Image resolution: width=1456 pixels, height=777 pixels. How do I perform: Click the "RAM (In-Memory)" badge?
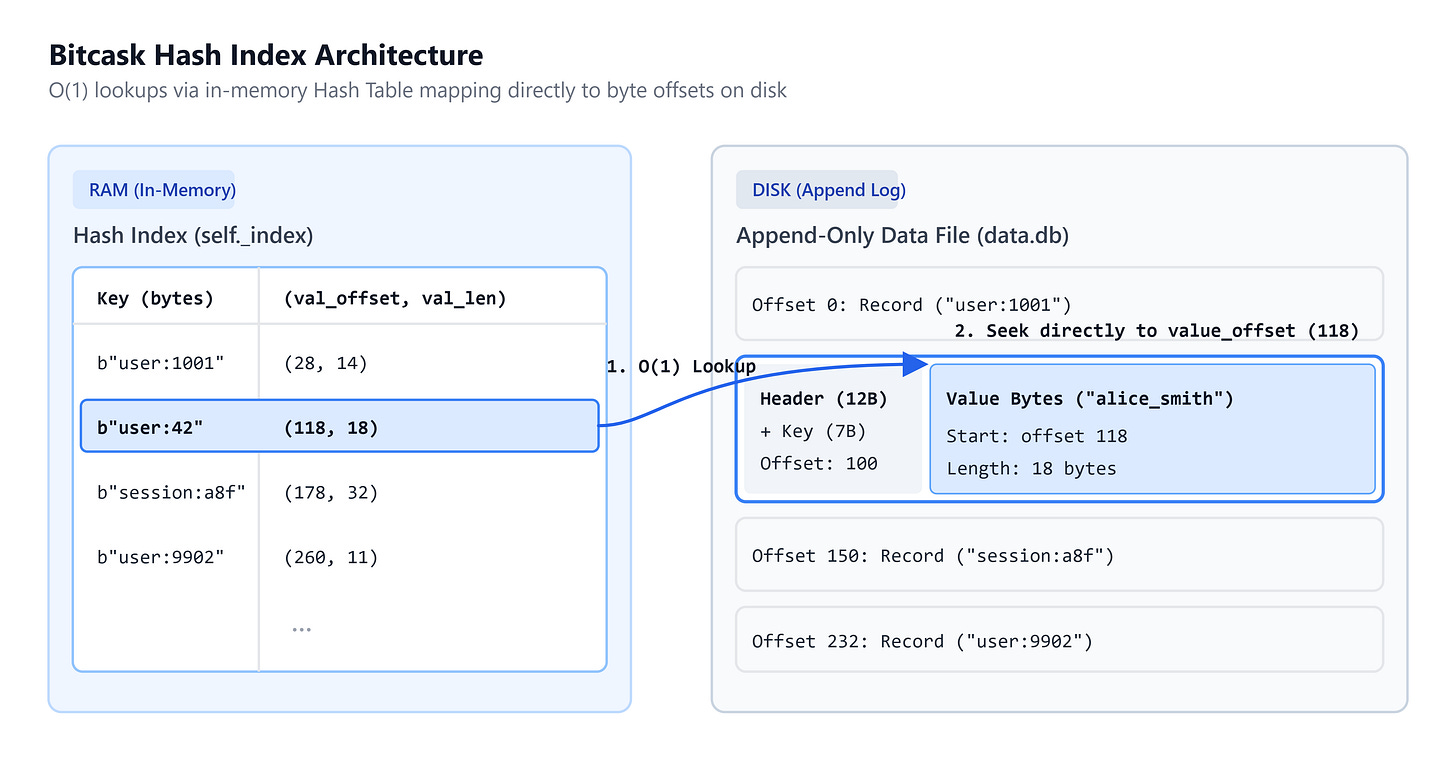[x=154, y=190]
